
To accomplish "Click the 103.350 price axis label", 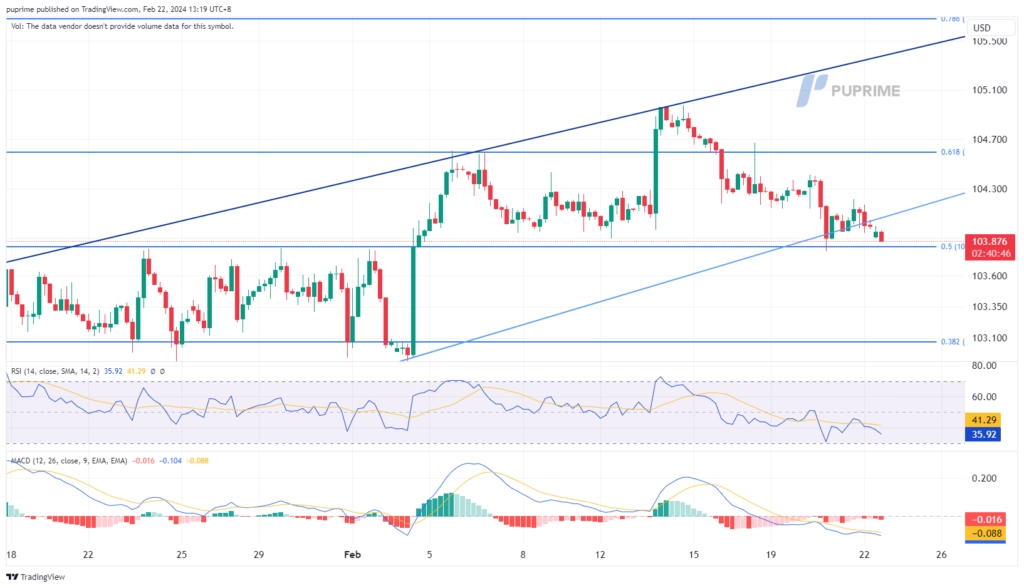I will click(989, 306).
